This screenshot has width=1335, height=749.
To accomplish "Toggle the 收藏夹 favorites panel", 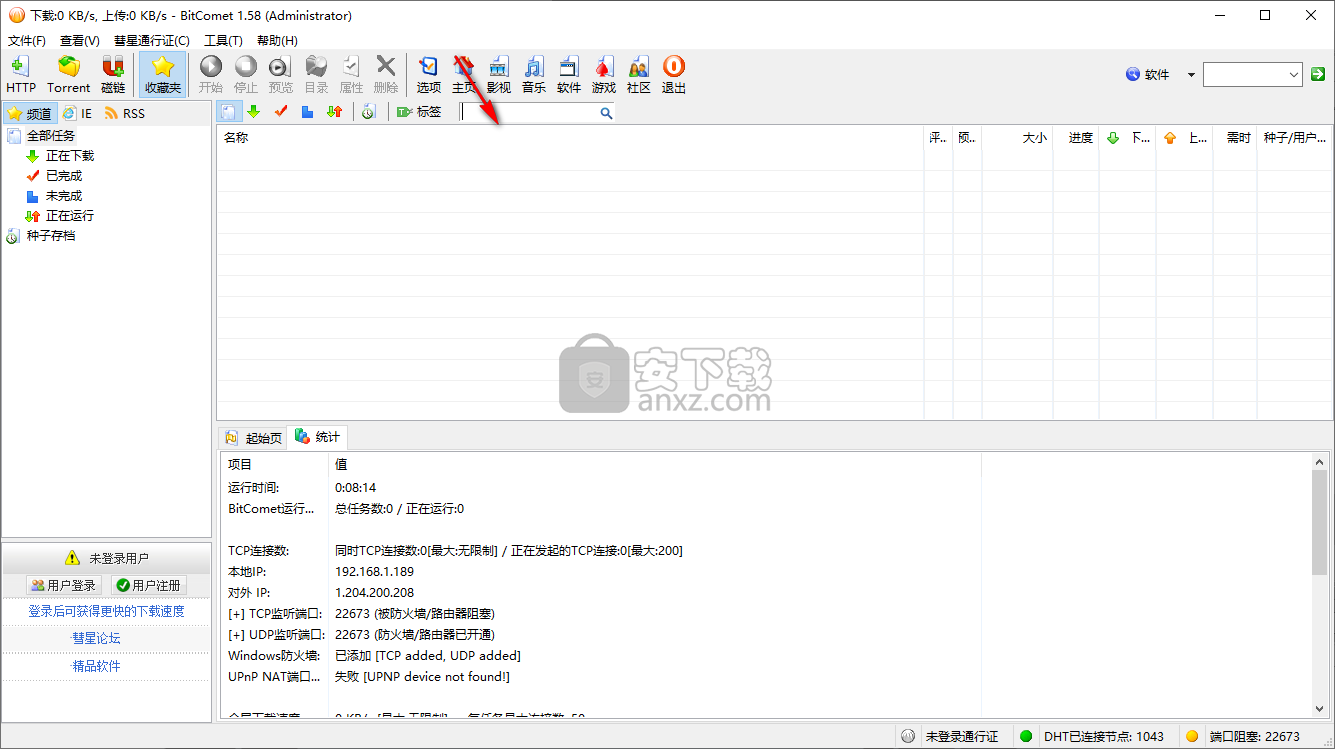I will (x=163, y=75).
